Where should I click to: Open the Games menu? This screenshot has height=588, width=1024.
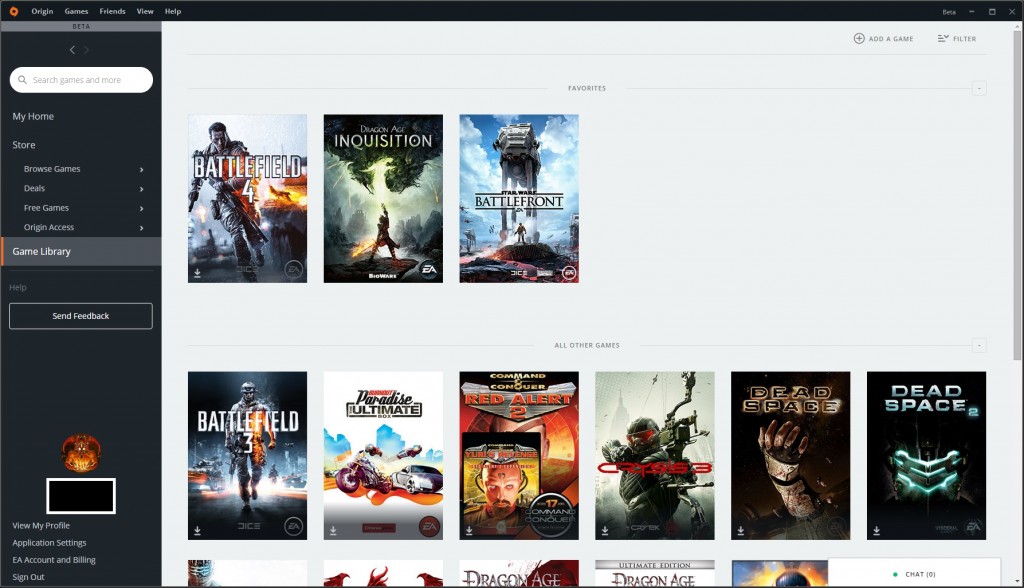(x=76, y=11)
